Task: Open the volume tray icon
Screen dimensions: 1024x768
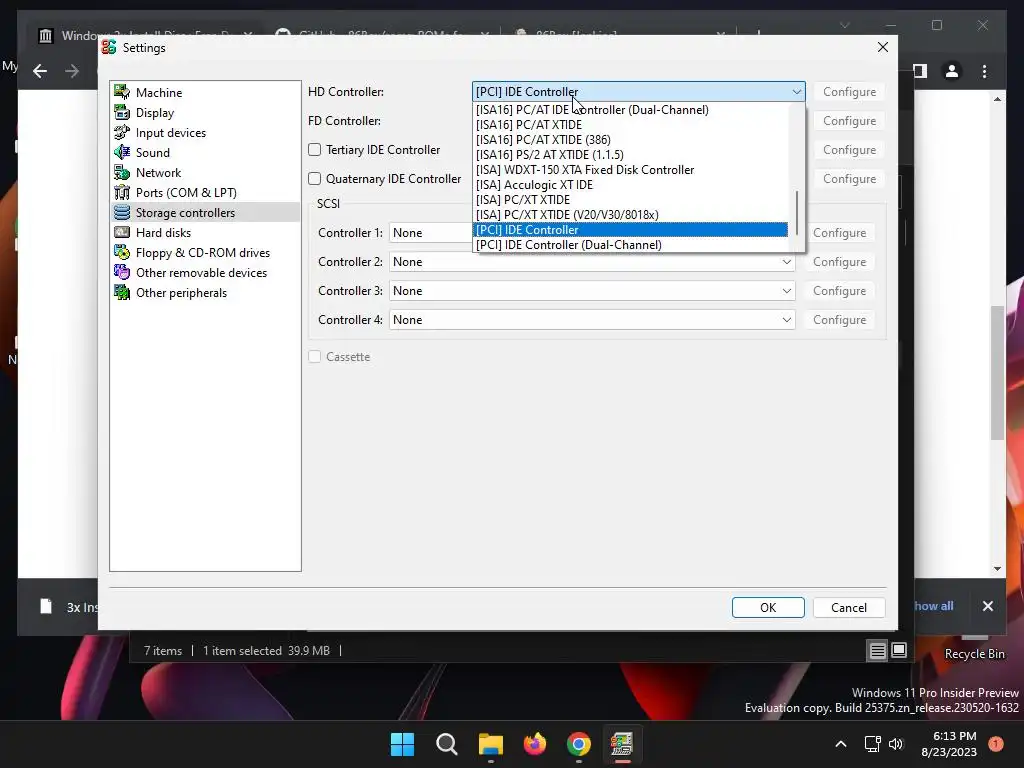Action: click(896, 744)
